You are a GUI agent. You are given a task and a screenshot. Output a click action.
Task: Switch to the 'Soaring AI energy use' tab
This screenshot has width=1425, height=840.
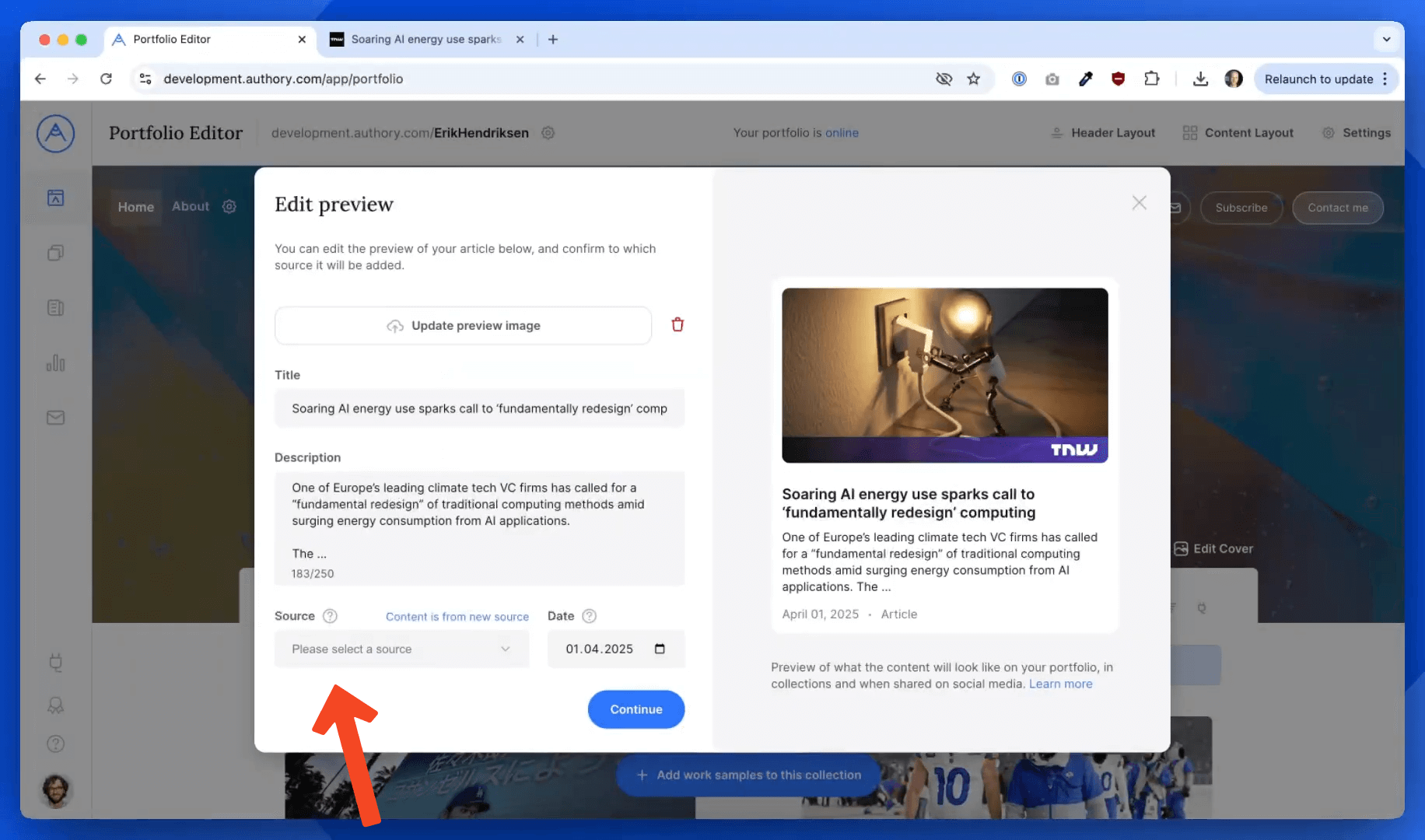pos(425,39)
